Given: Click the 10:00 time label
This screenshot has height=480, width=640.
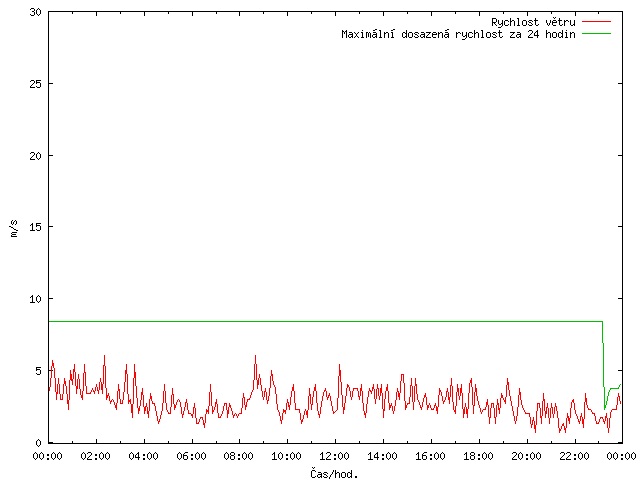Looking at the screenshot, I should point(287,456).
